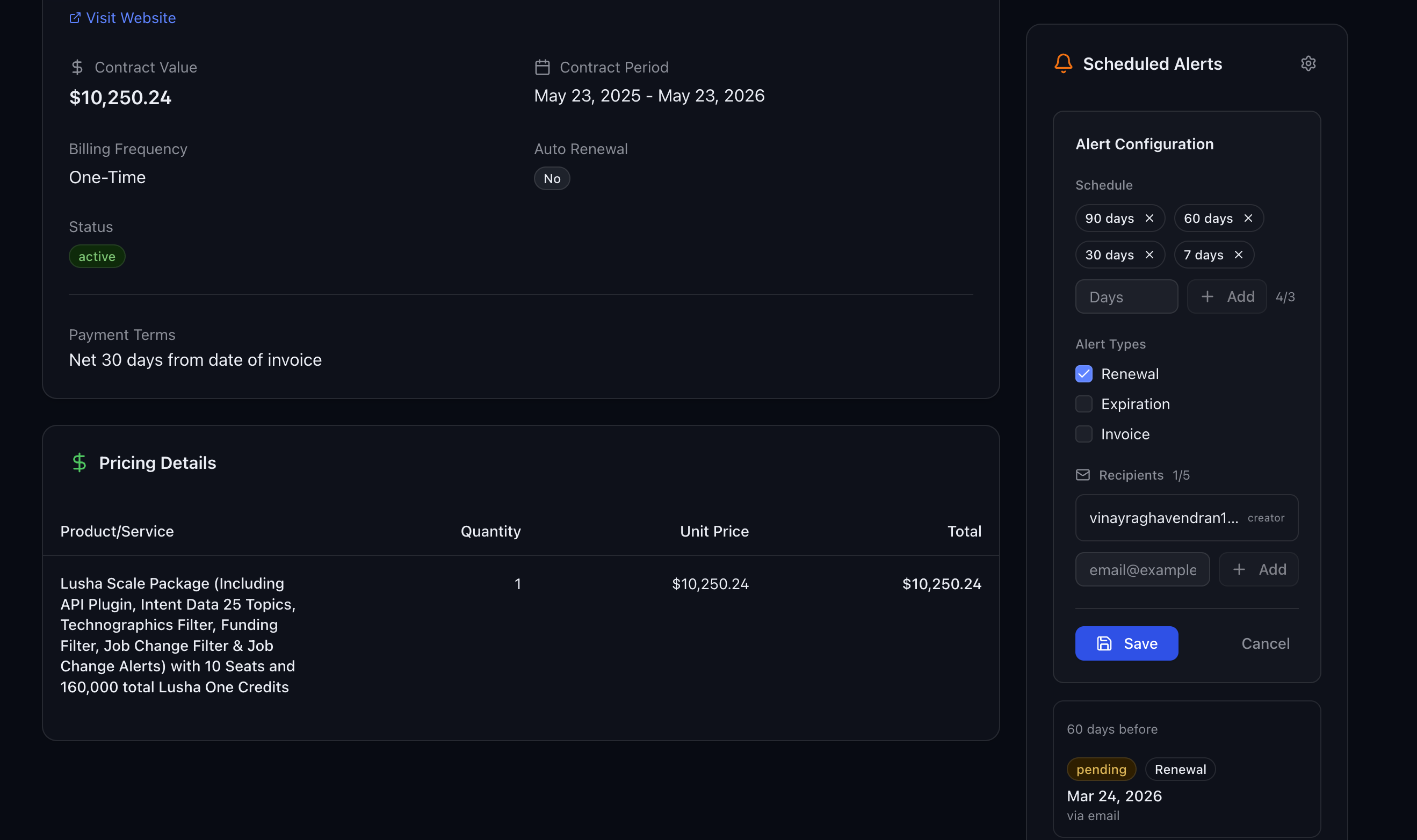The width and height of the screenshot is (1417, 840).
Task: Remove the 60 days schedule chip
Action: pos(1248,219)
